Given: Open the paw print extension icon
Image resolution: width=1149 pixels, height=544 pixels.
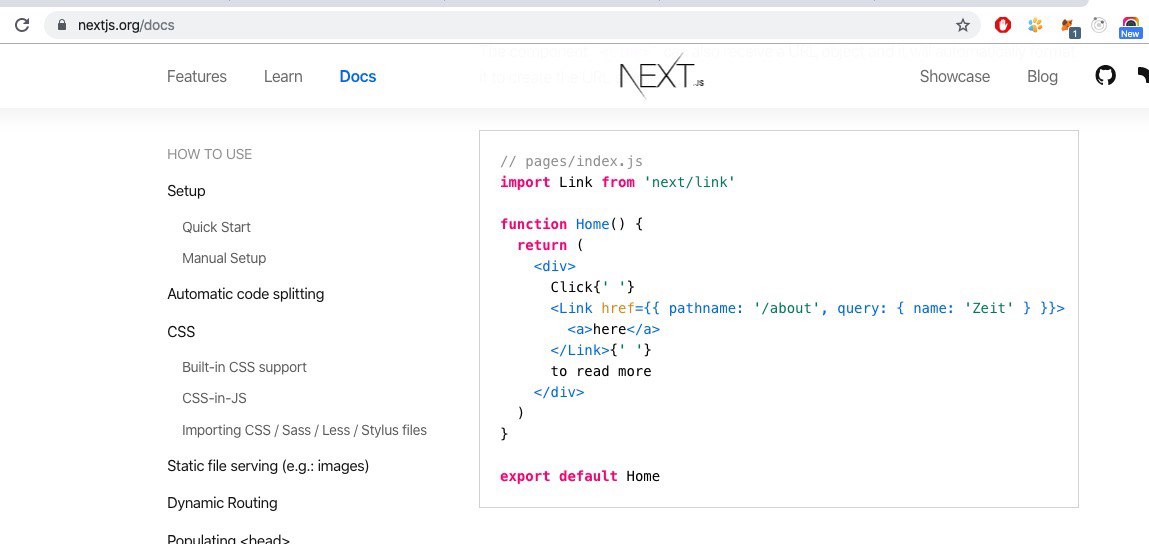Looking at the screenshot, I should click(1035, 25).
